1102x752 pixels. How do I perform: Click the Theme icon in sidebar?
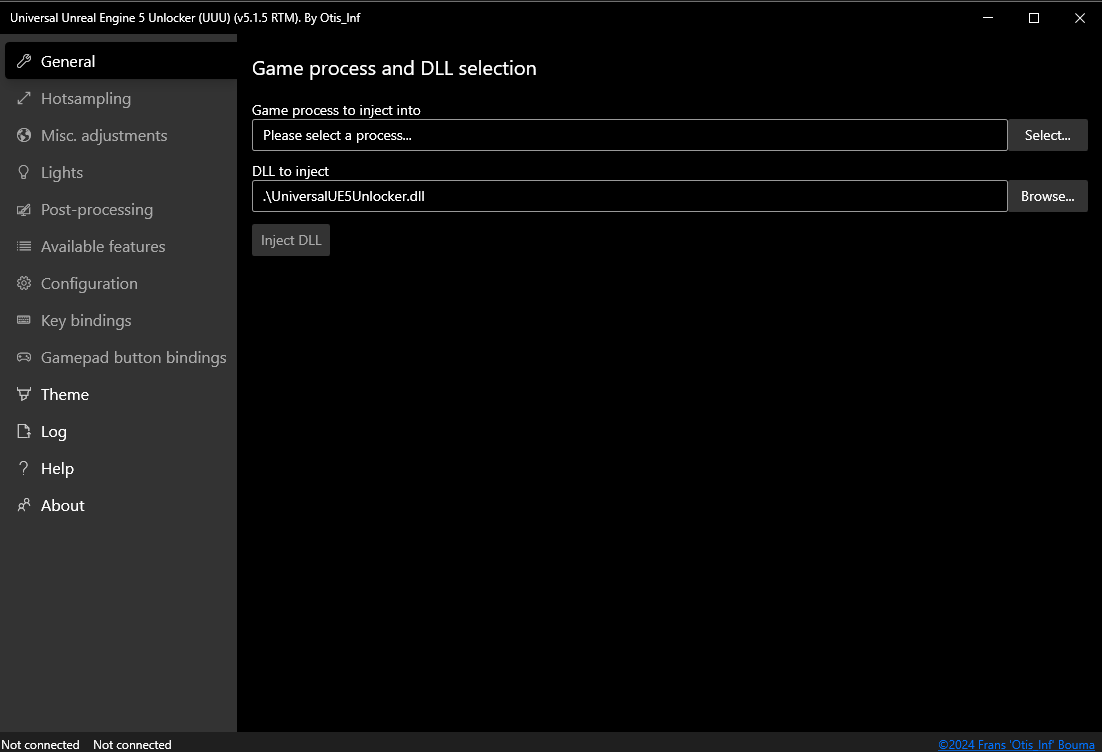click(x=24, y=394)
